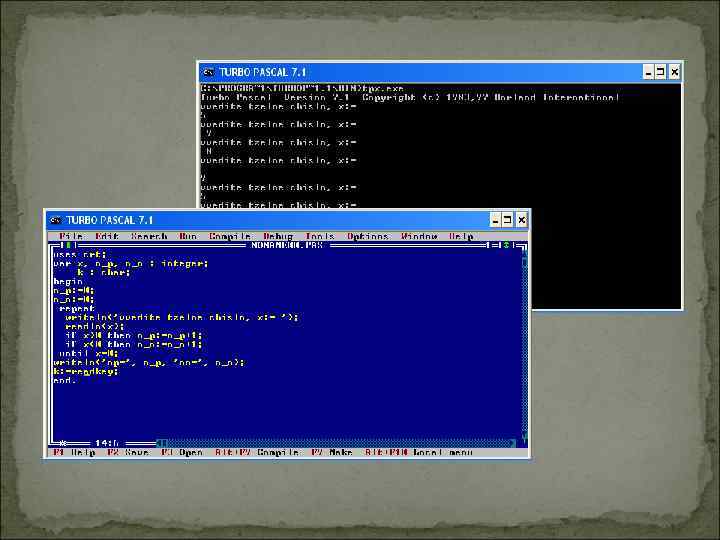This screenshot has height=540, width=720.
Task: Open the Edit menu
Action: click(107, 236)
